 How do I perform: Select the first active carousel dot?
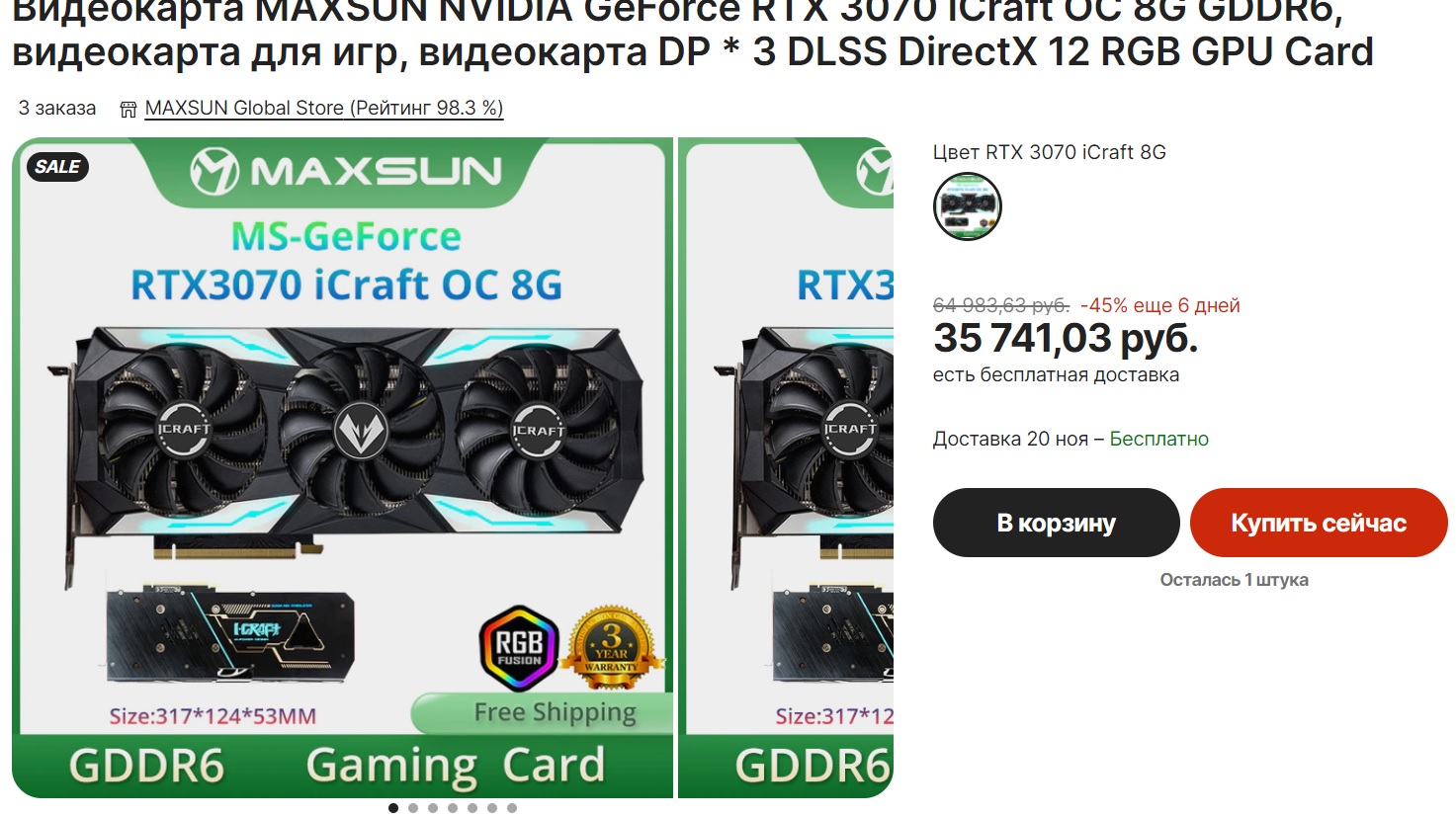click(393, 808)
